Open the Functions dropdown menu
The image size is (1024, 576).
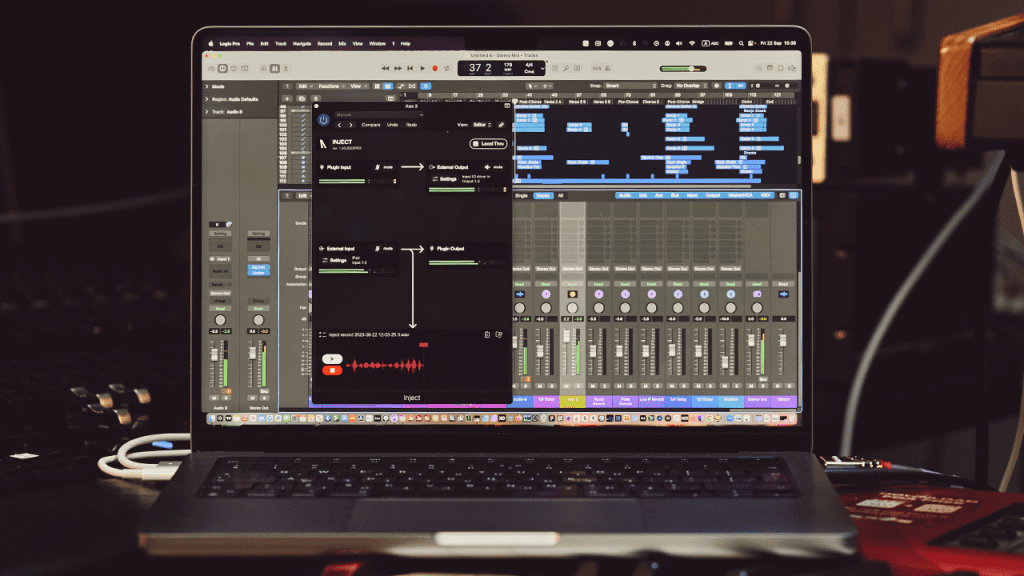(x=331, y=86)
